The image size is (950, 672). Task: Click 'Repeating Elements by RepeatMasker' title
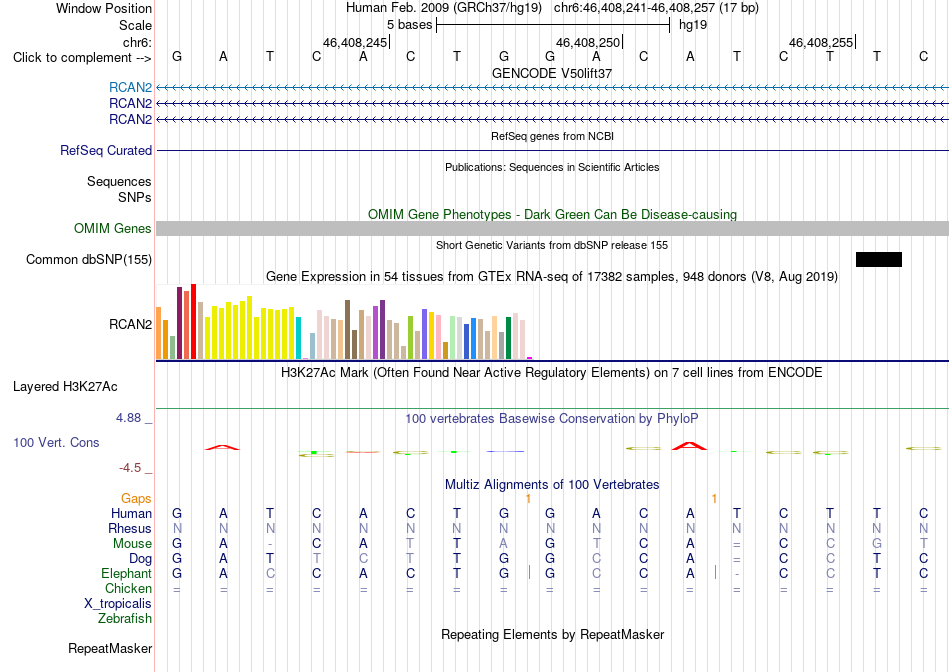(x=553, y=634)
